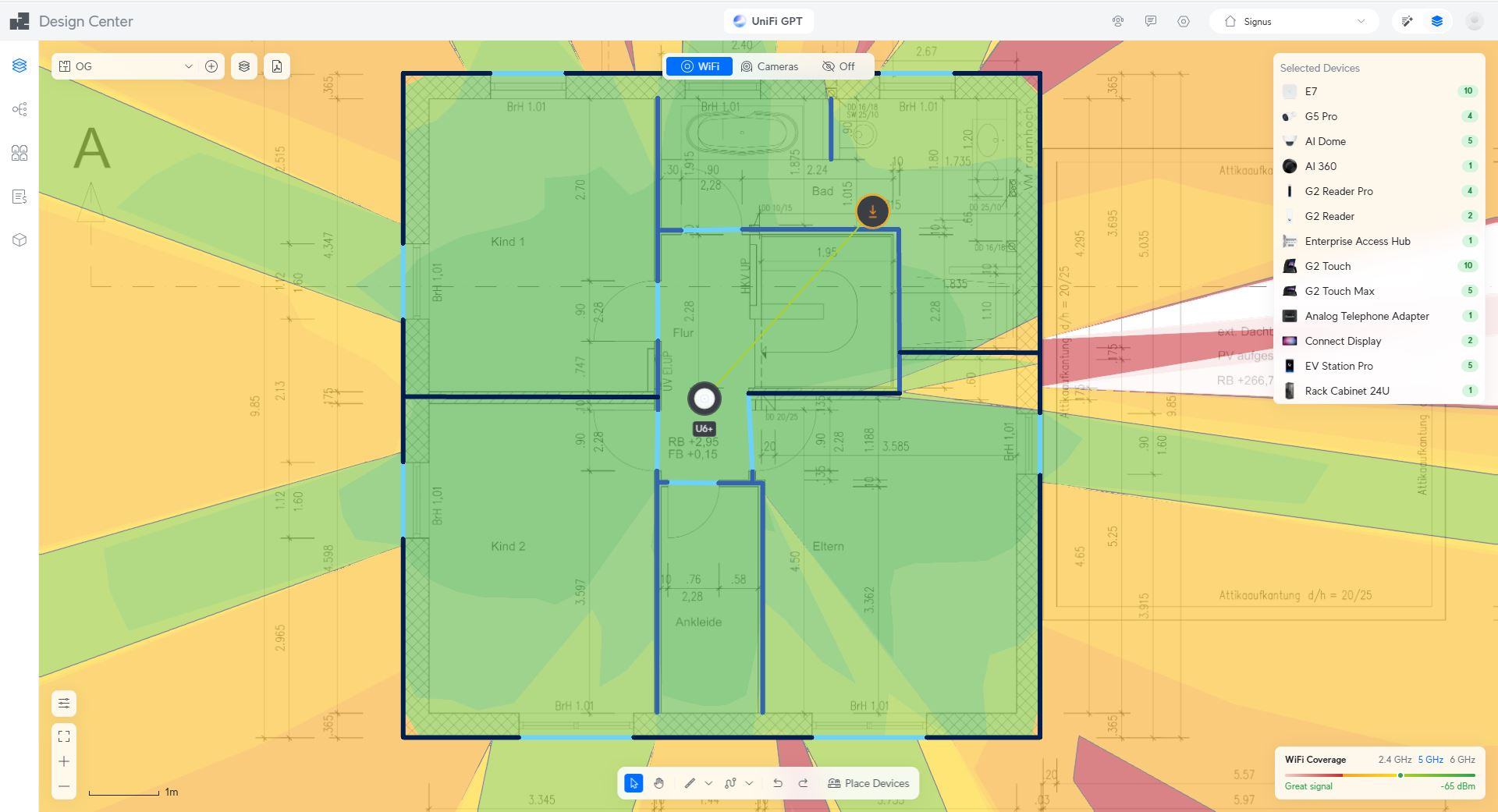Open UniFi GPT assistant
This screenshot has width=1498, height=812.
click(x=769, y=21)
